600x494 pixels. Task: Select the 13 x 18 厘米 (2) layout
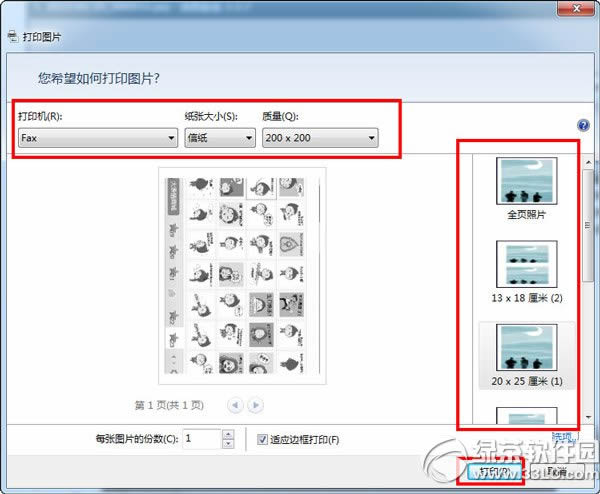pos(527,272)
